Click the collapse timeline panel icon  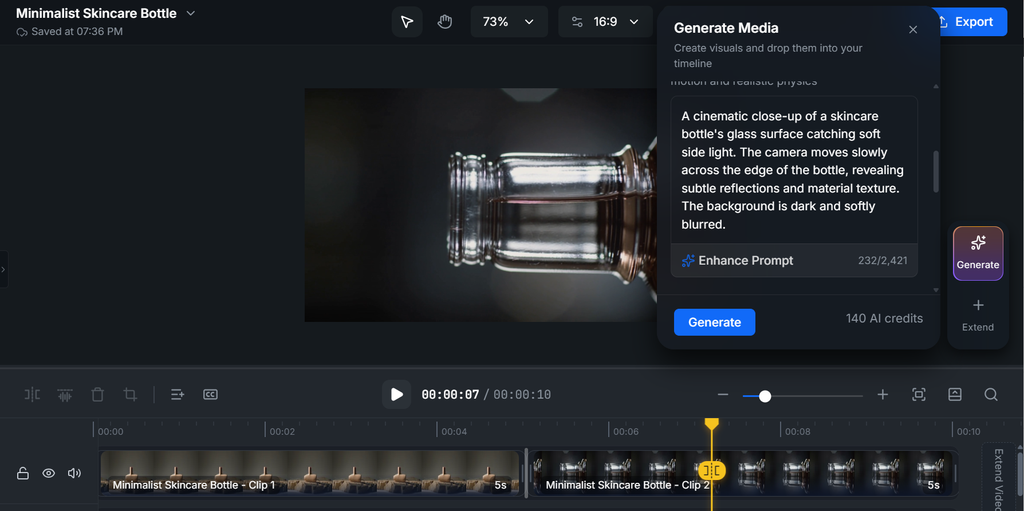coord(955,395)
